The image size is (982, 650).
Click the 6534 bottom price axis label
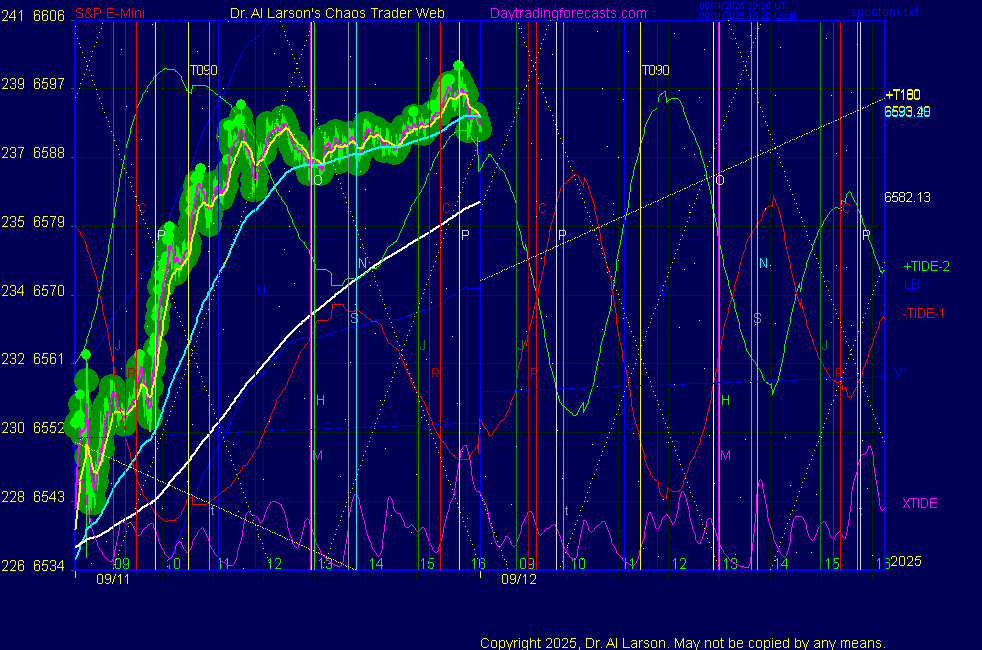48,565
